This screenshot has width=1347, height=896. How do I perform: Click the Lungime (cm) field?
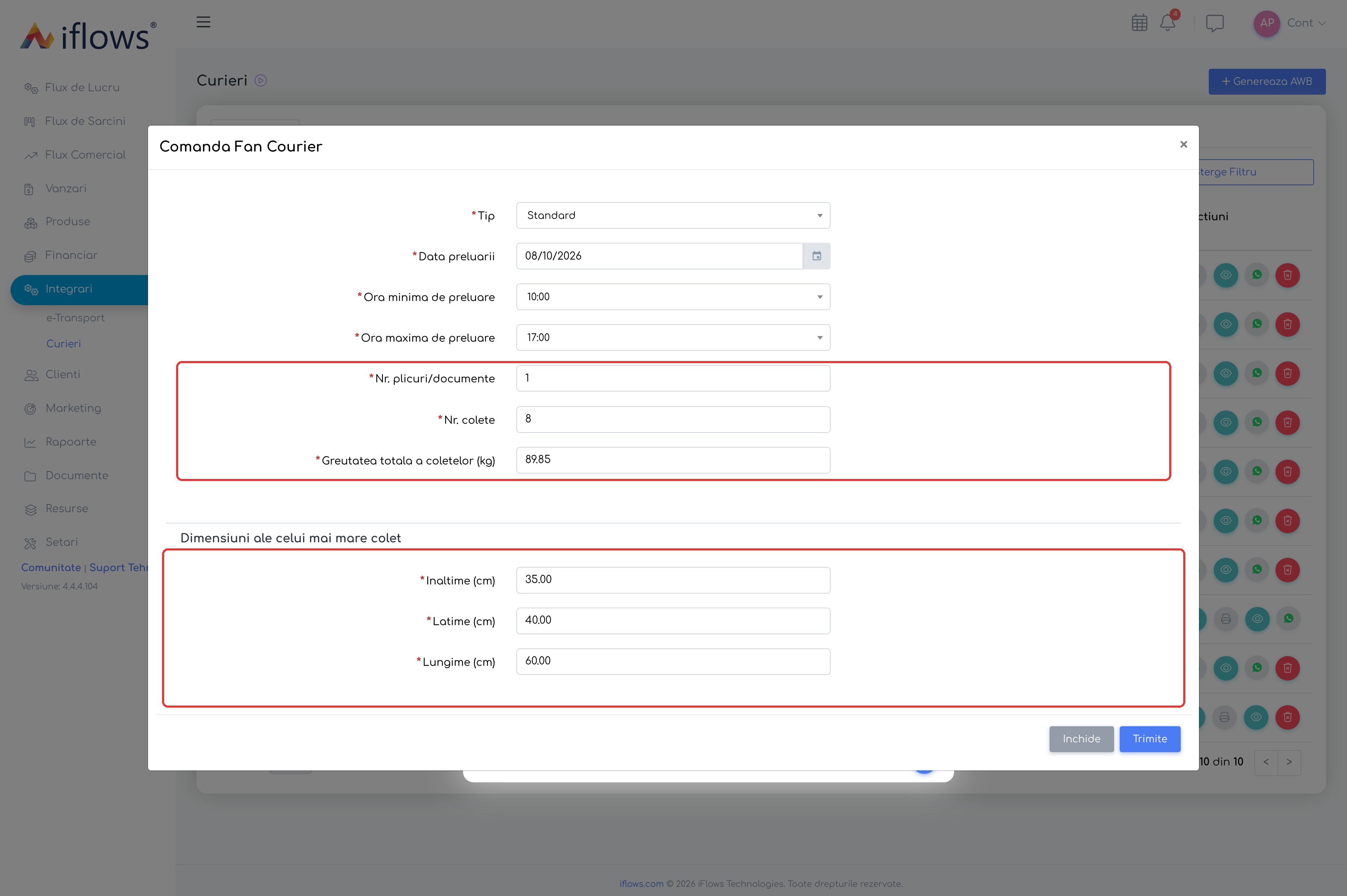[x=673, y=661]
